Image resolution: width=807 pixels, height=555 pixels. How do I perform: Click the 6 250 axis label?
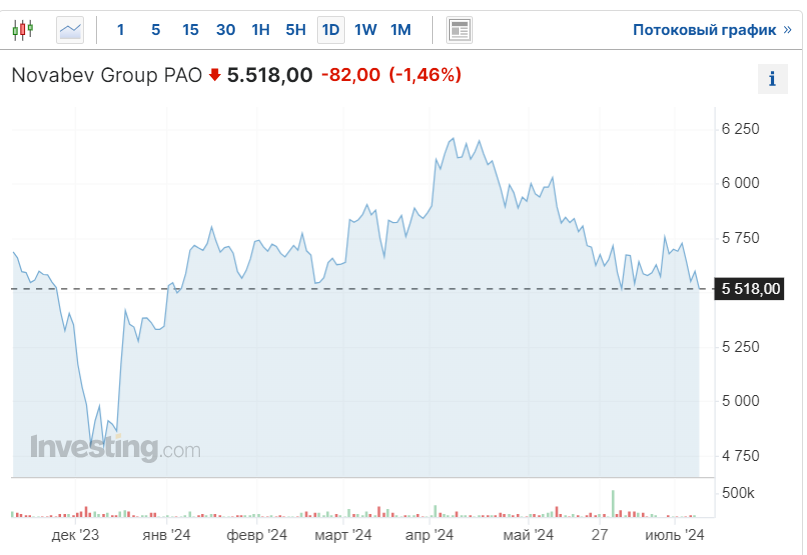[740, 129]
